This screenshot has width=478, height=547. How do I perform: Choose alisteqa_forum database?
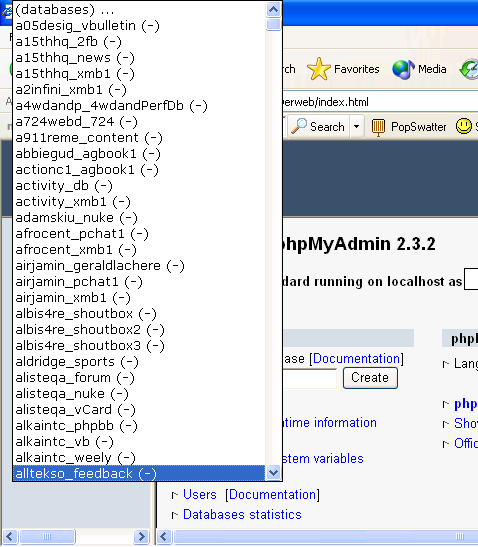pos(139,379)
